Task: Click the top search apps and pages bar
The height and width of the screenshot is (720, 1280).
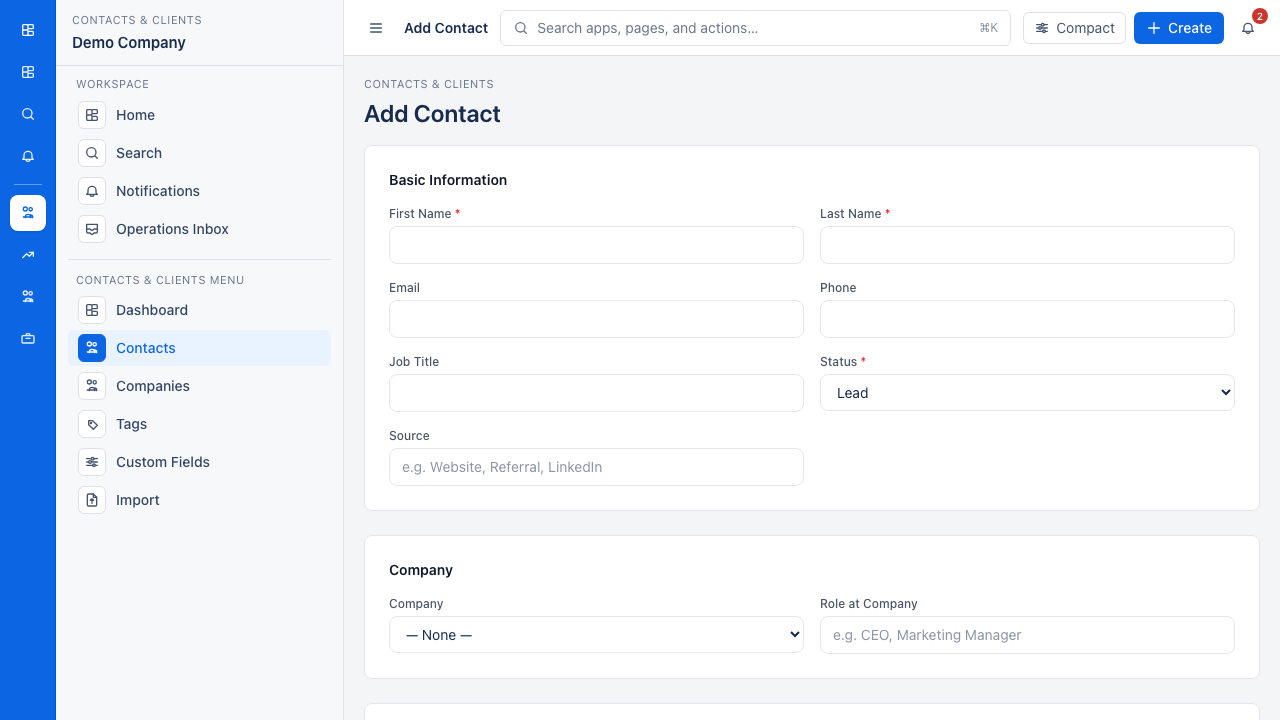Action: [755, 28]
